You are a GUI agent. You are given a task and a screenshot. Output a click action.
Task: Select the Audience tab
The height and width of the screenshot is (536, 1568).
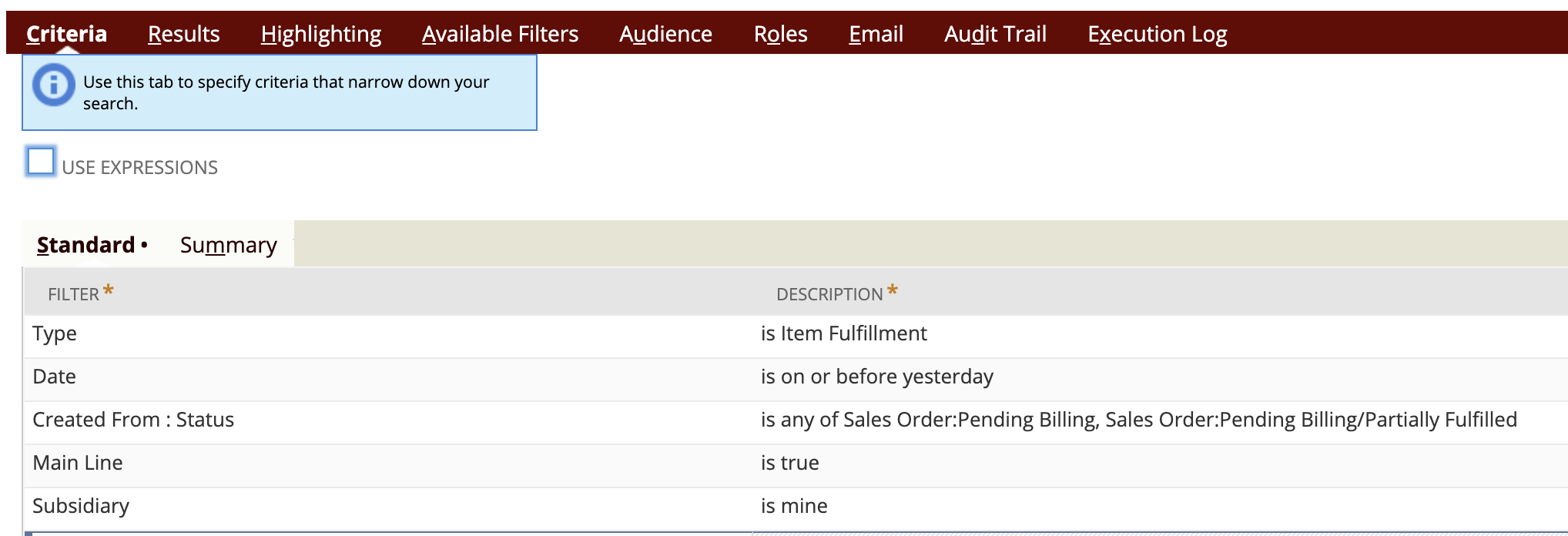click(665, 34)
